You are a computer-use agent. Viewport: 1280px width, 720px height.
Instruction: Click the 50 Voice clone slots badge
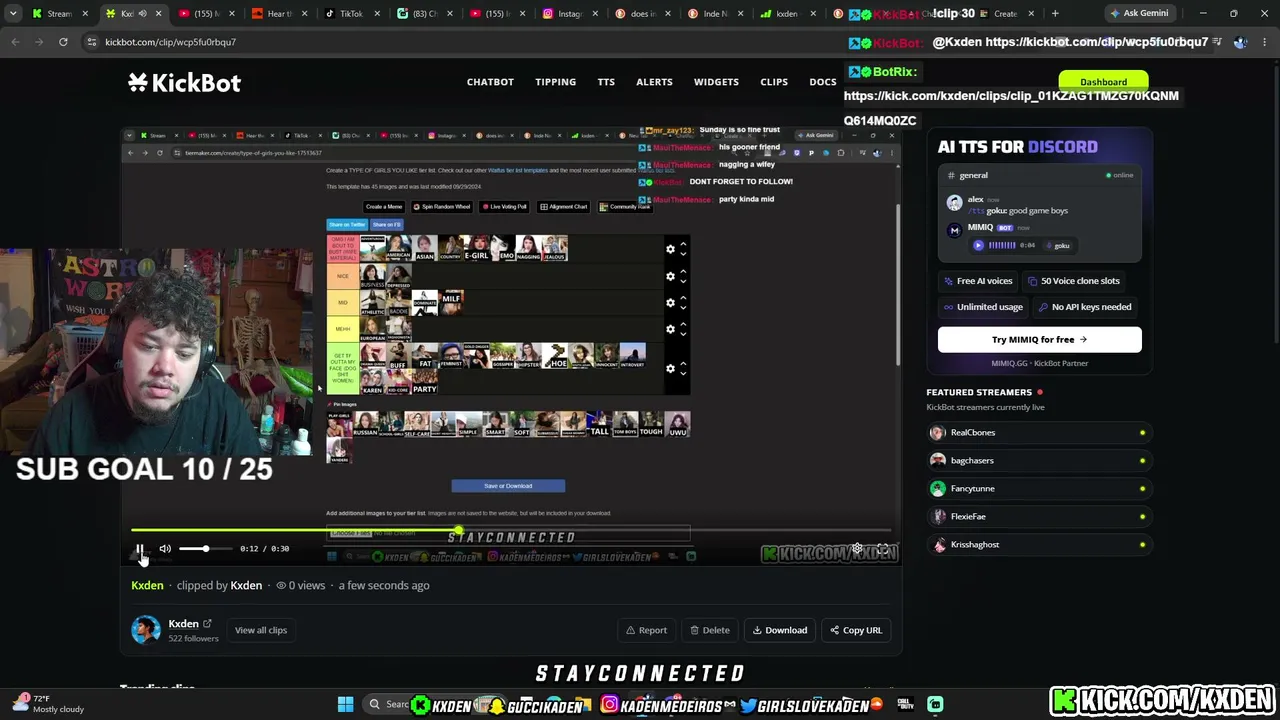[x=1074, y=281]
